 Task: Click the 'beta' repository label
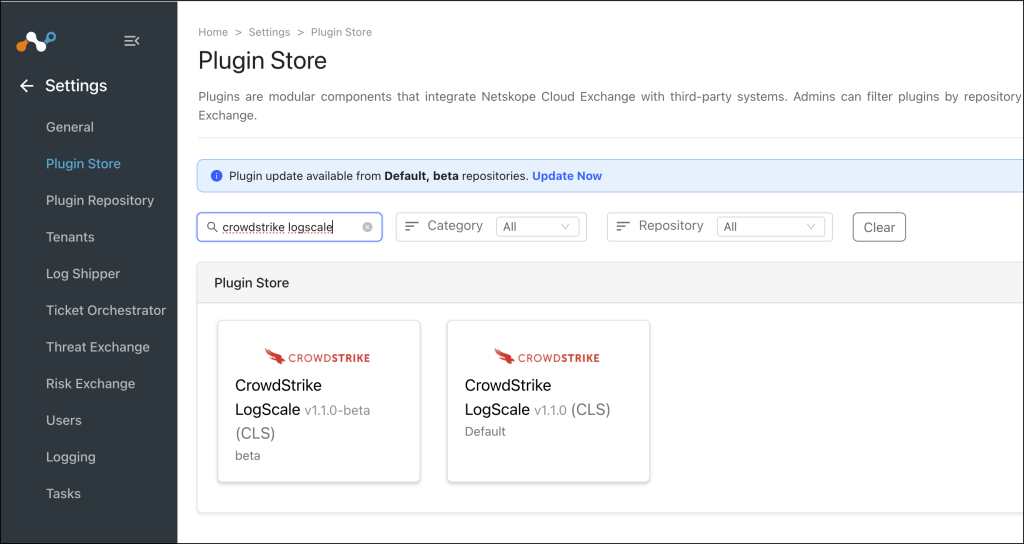(x=248, y=456)
